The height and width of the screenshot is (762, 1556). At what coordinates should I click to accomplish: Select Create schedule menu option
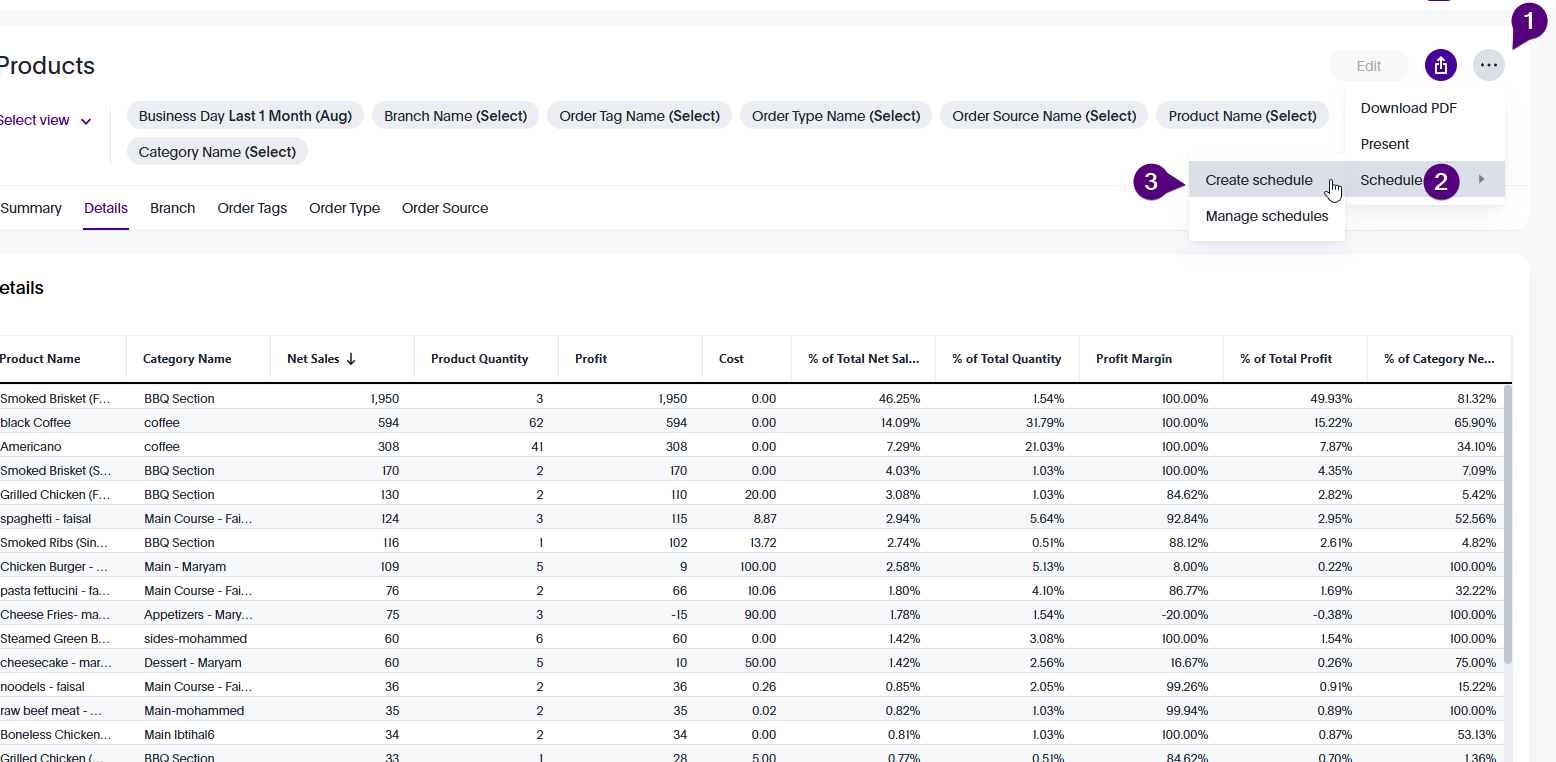(x=1258, y=180)
